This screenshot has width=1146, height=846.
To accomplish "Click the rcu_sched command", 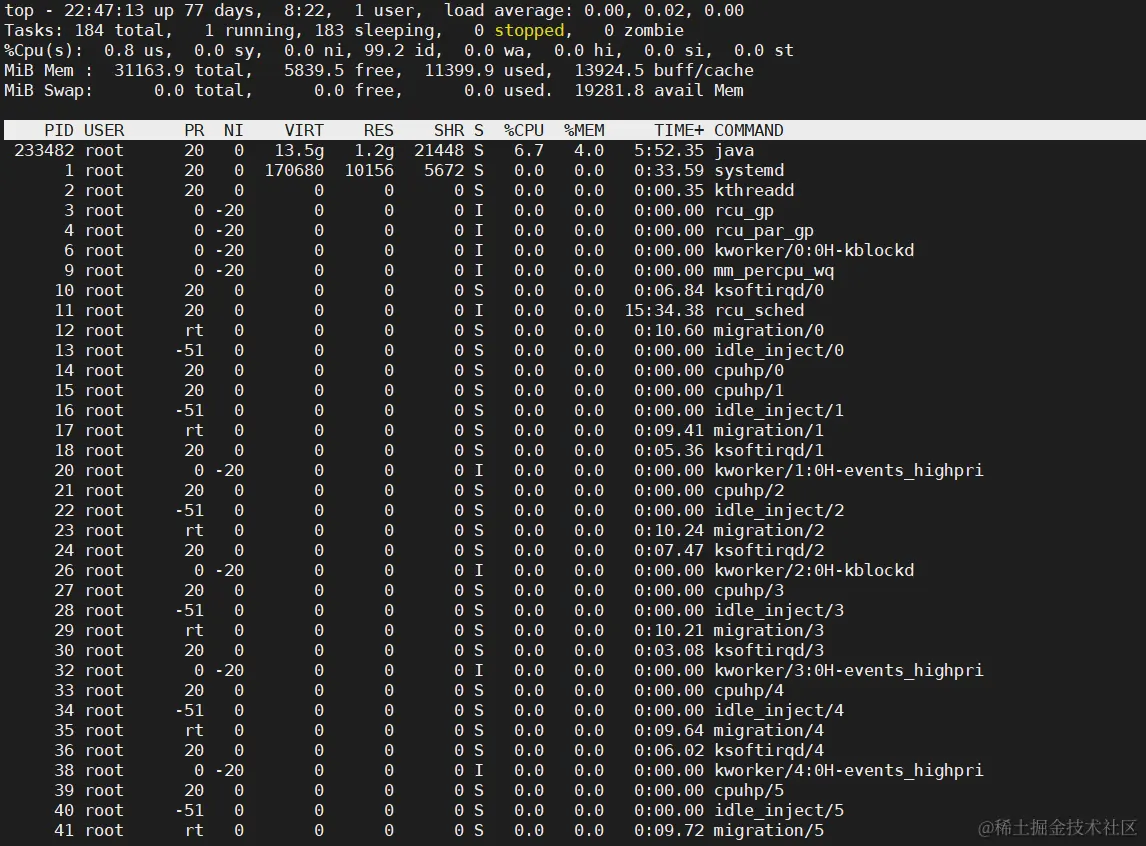I will pos(759,310).
